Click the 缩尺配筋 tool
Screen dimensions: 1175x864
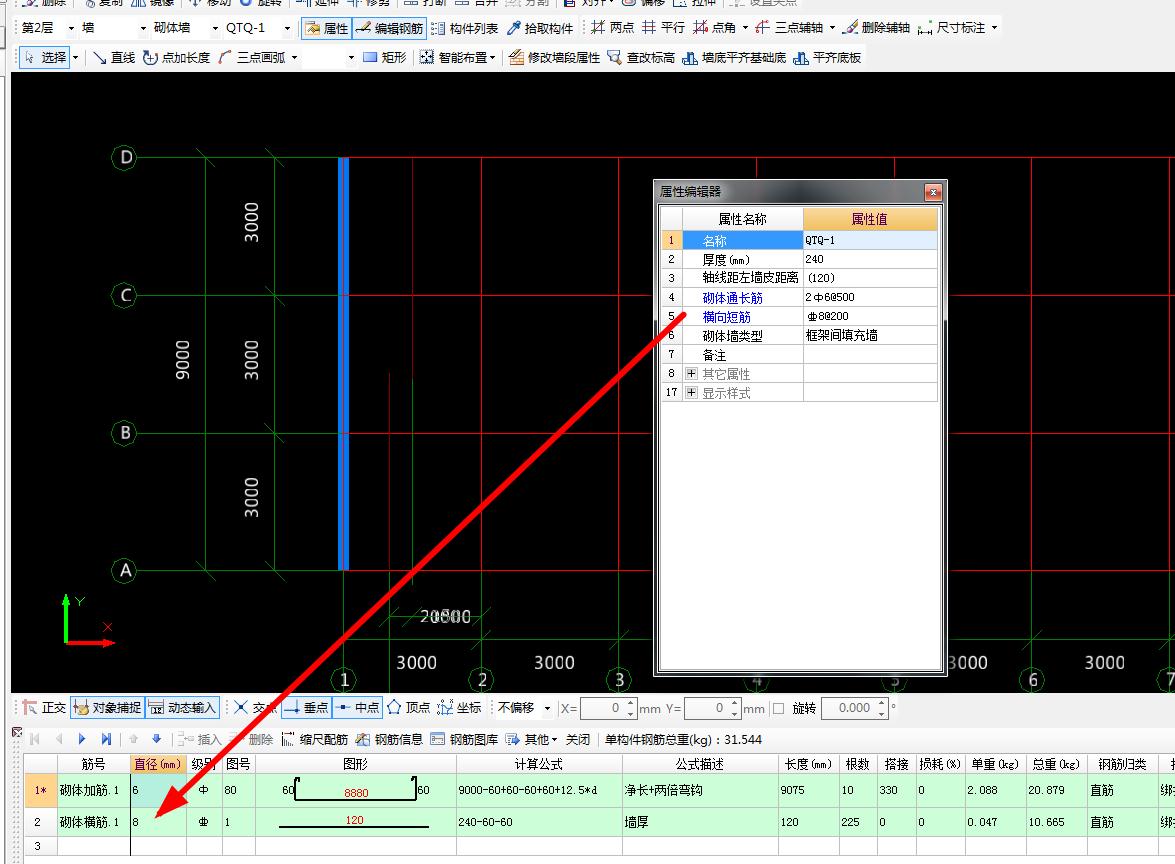coord(315,740)
